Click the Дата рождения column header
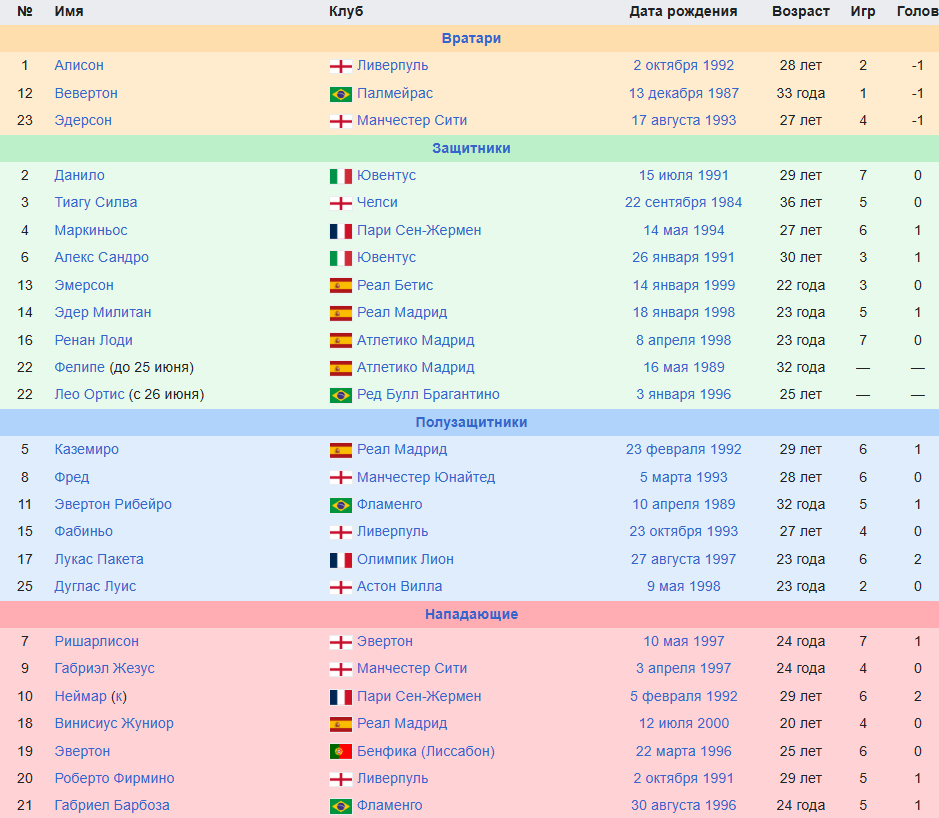The image size is (939, 818). click(x=683, y=11)
